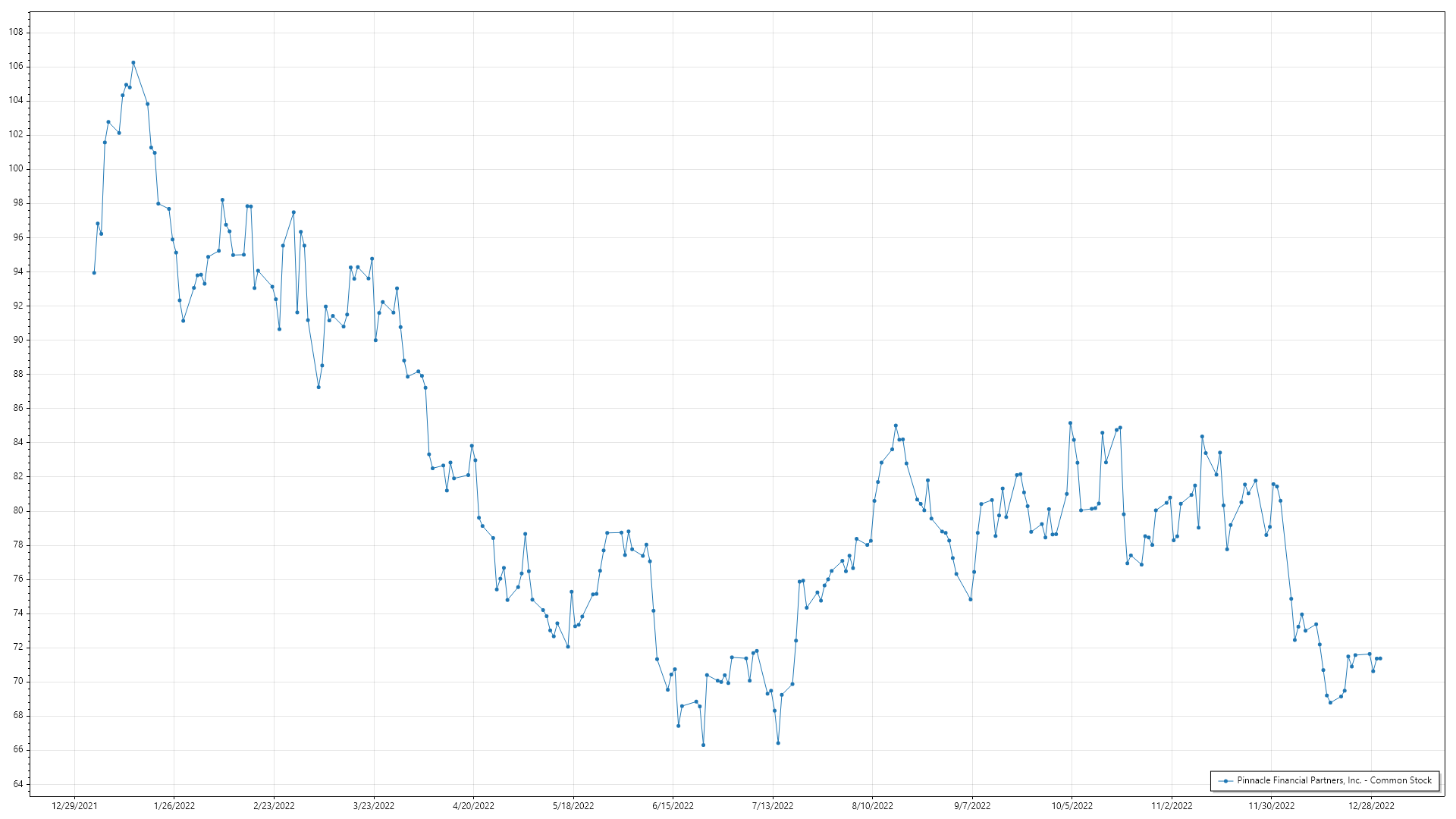Viewport: 1456px width, 819px height.
Task: Click the 11/30/2022 date axis label
Action: 1272,806
